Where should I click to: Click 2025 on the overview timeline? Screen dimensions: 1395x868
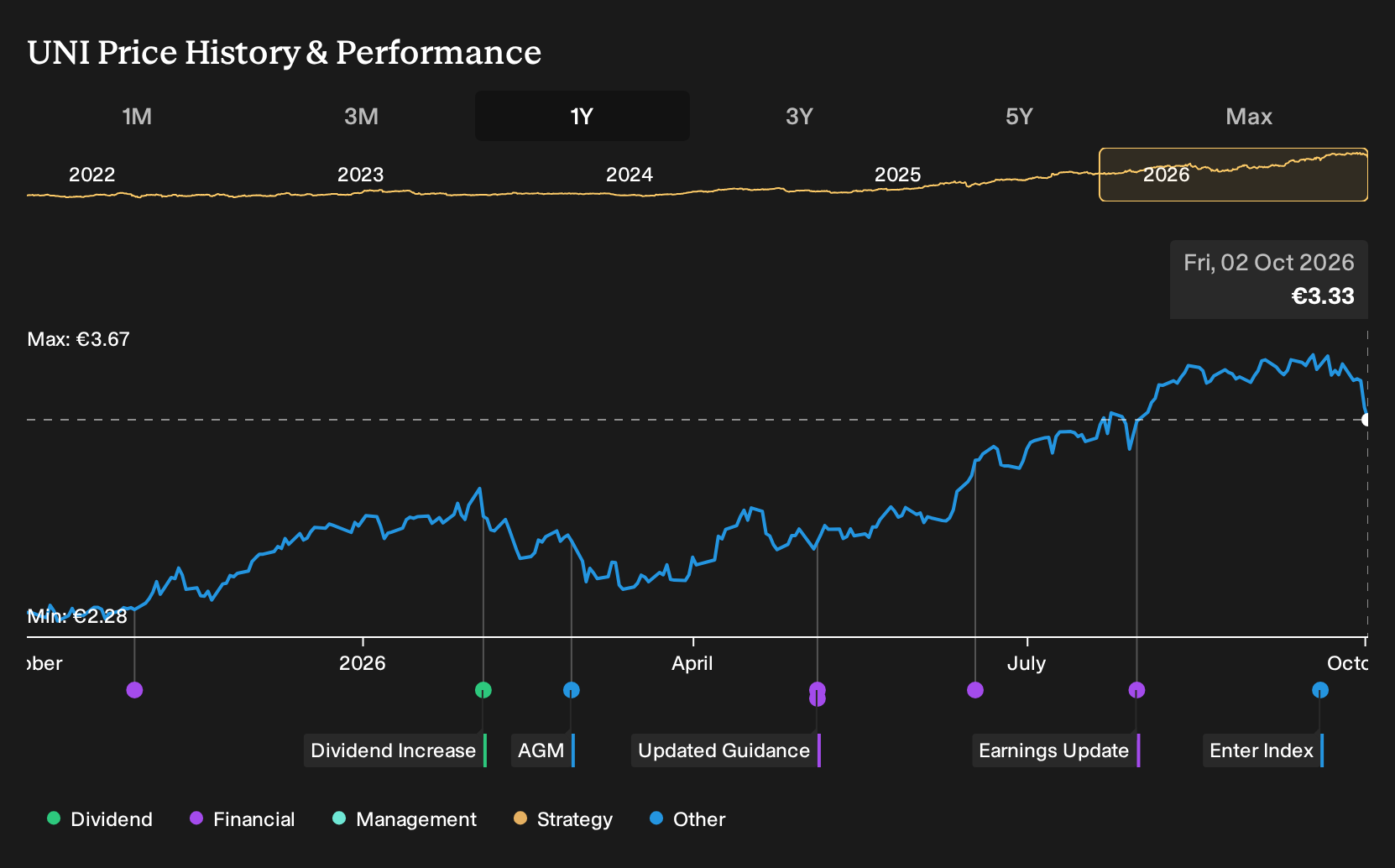coord(898,175)
